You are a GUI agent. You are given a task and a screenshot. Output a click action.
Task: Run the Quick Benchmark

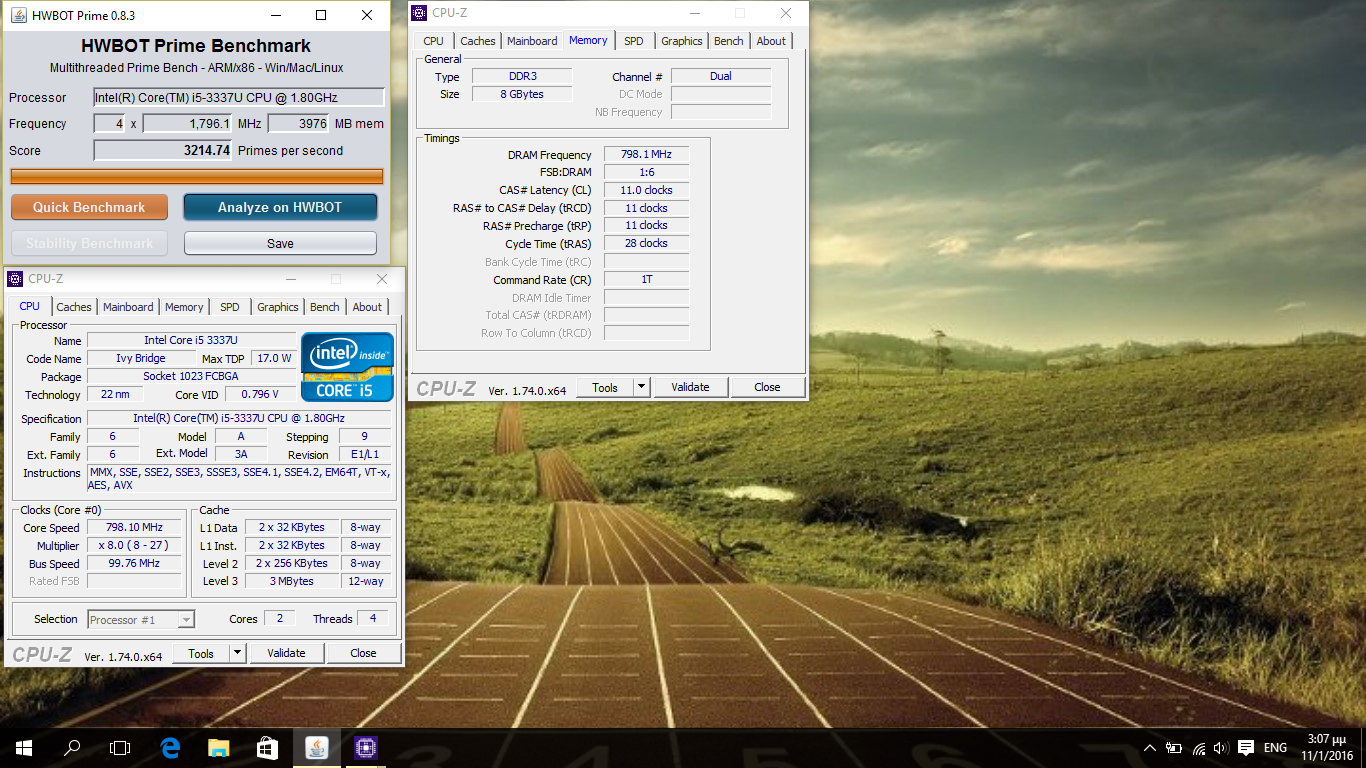pyautogui.click(x=89, y=207)
